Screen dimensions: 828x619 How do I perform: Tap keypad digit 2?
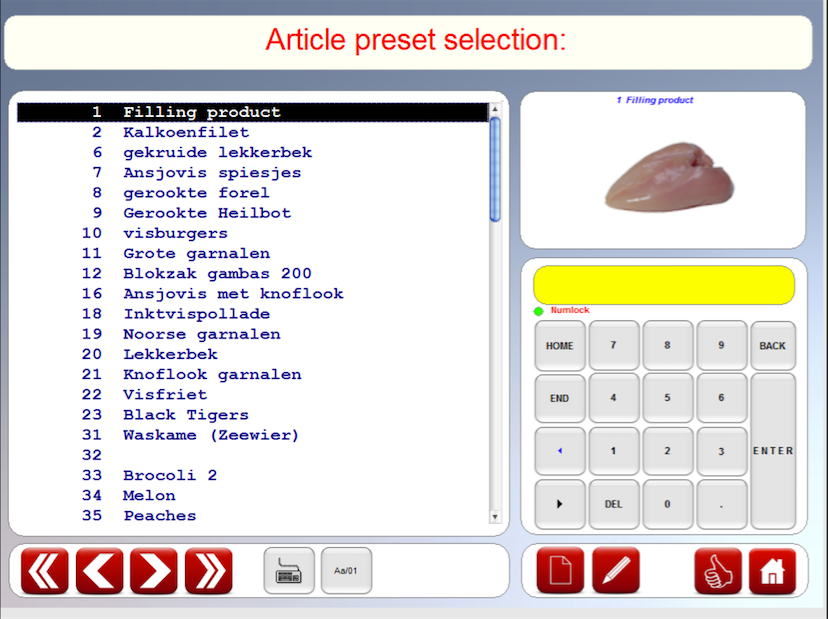pyautogui.click(x=667, y=451)
